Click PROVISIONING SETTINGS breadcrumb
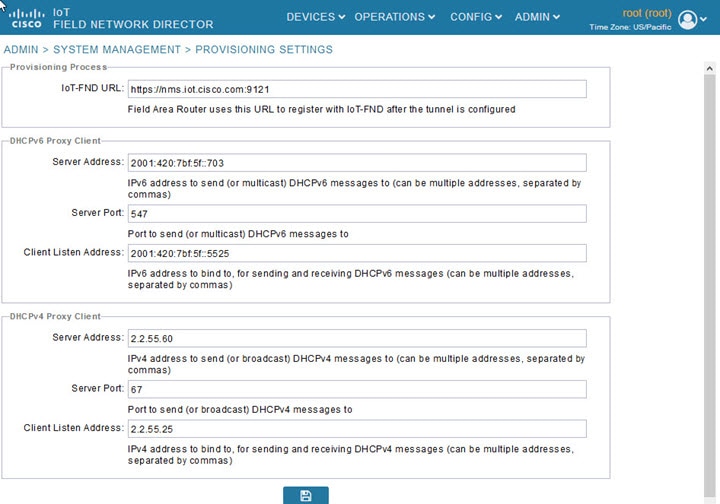Screen dimensions: 720x504 (x=264, y=50)
